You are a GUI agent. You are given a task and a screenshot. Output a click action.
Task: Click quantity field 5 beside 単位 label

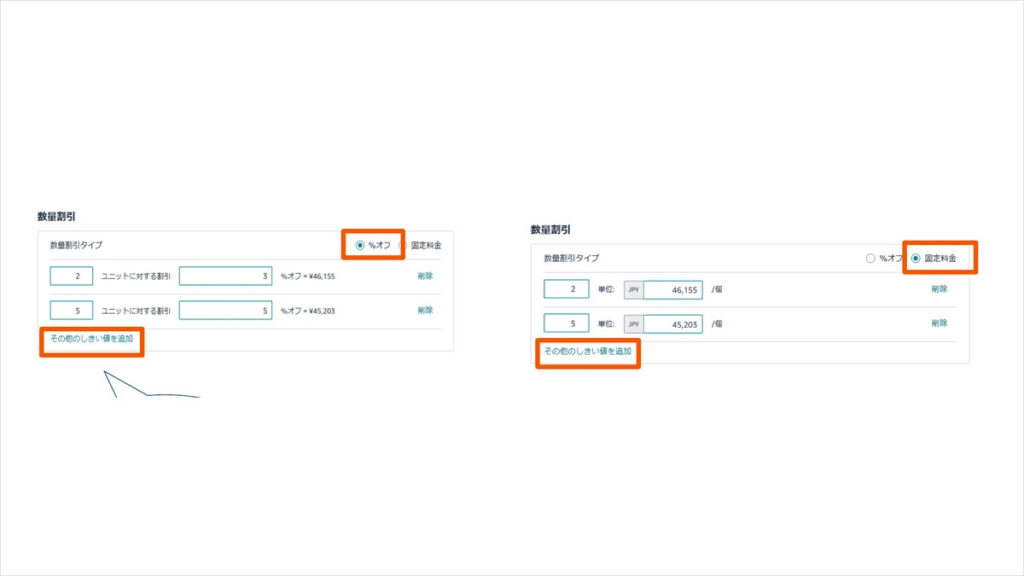[566, 323]
